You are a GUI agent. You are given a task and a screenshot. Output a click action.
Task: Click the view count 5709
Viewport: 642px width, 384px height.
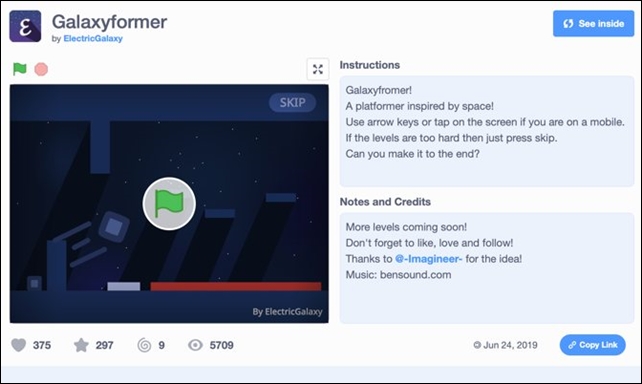222,345
